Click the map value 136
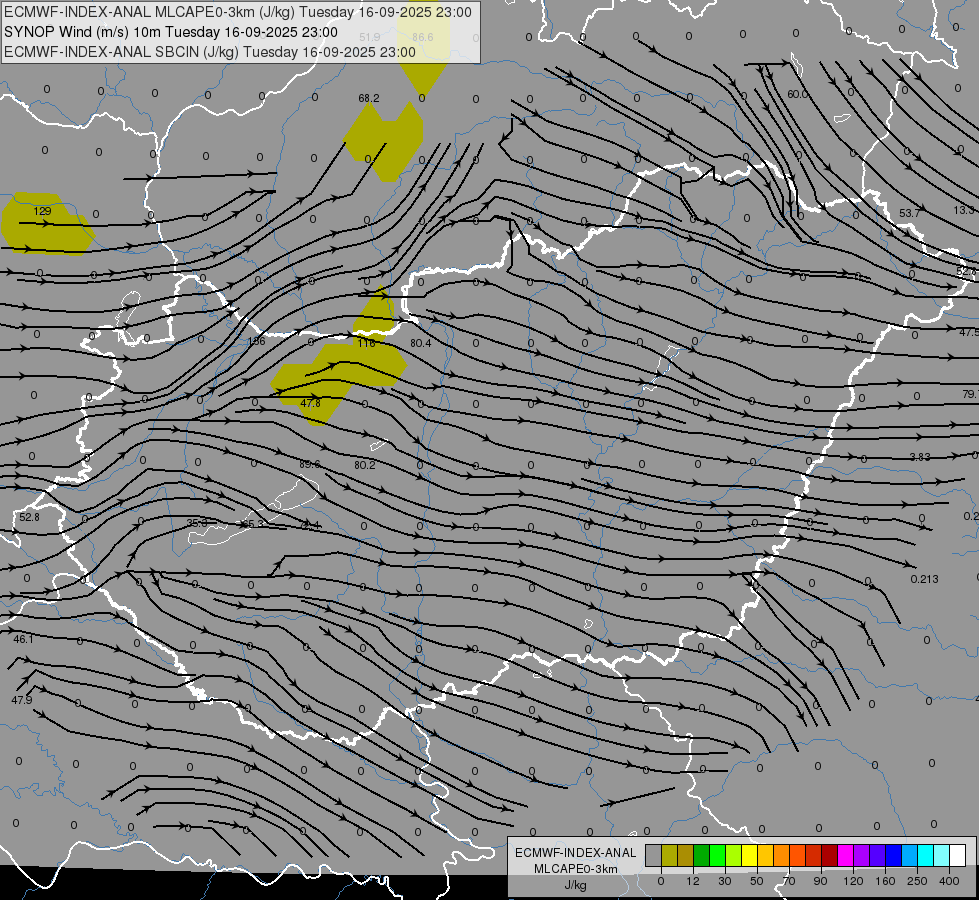The width and height of the screenshot is (979, 900). (256, 342)
